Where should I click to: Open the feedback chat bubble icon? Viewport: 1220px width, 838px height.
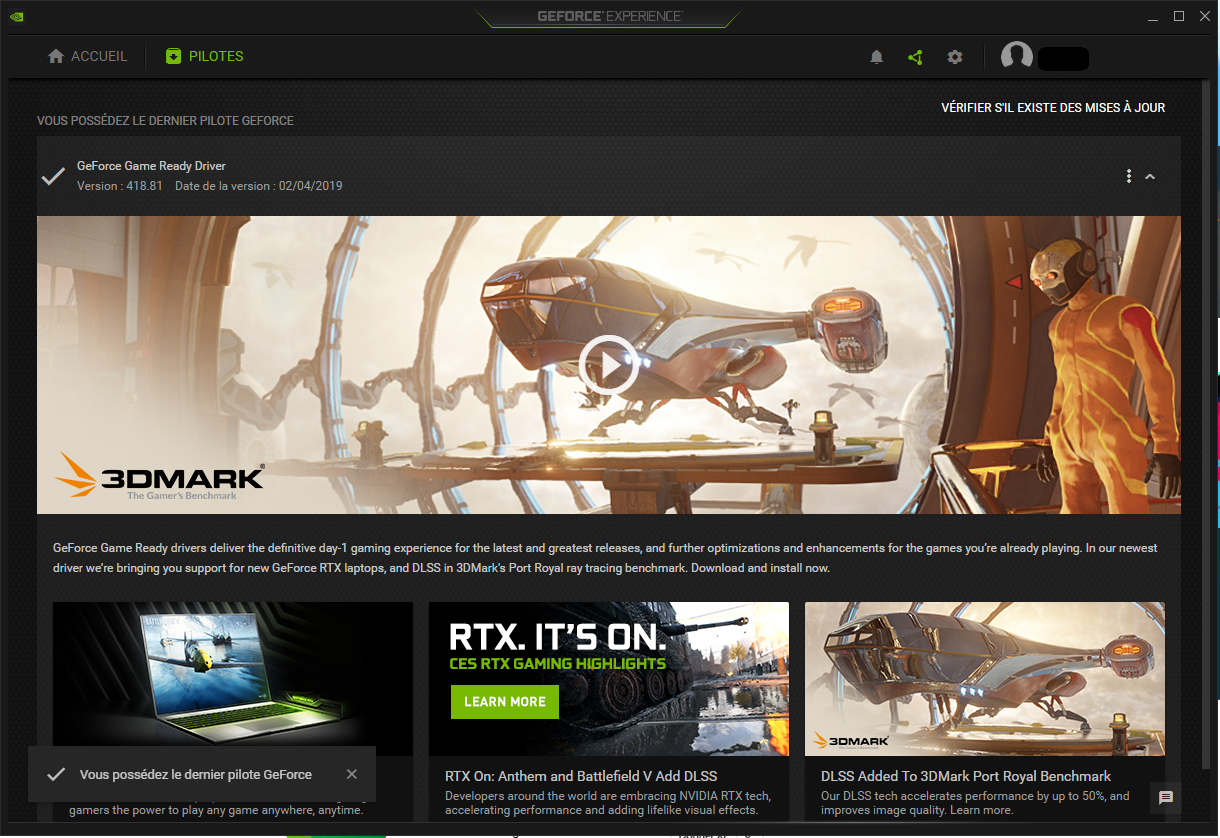(1165, 797)
